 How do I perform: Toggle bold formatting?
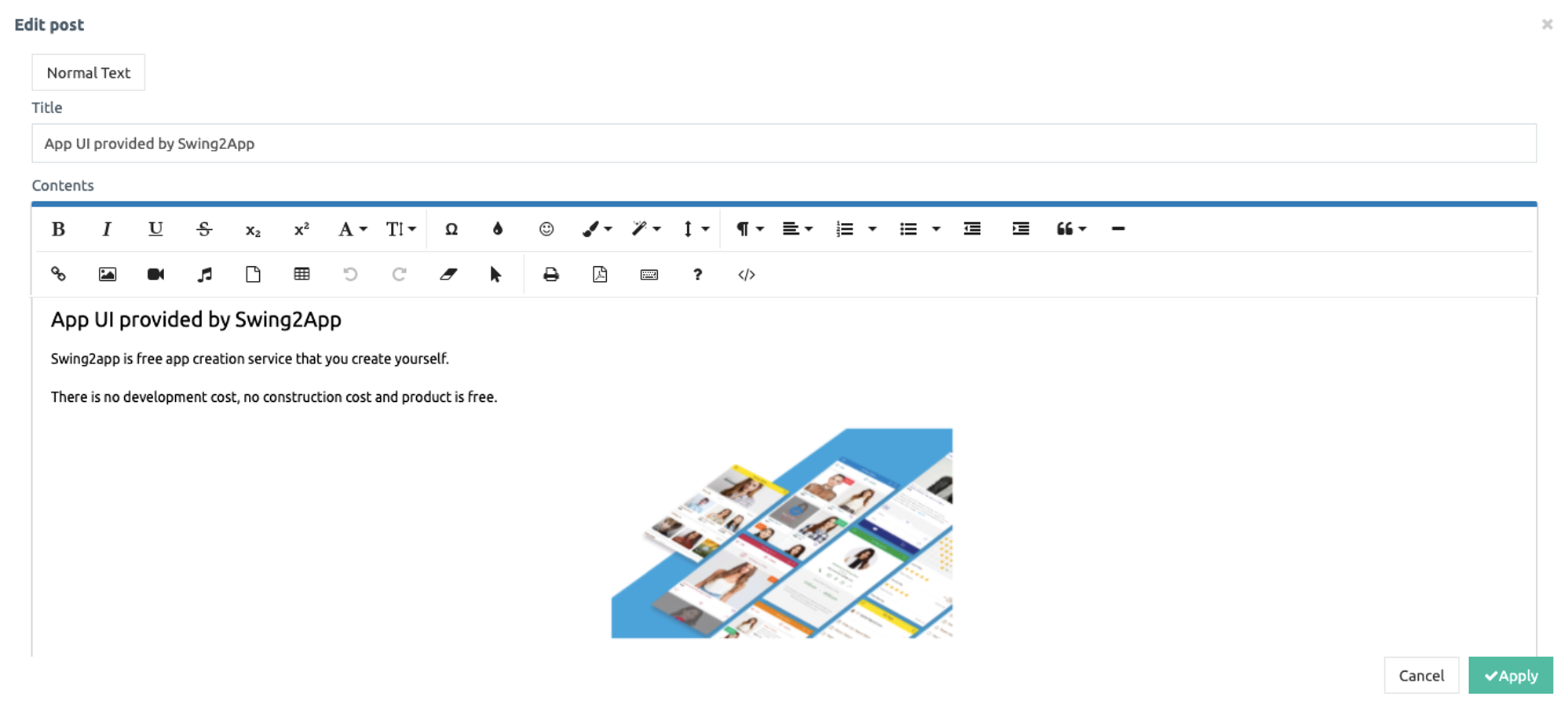[58, 229]
